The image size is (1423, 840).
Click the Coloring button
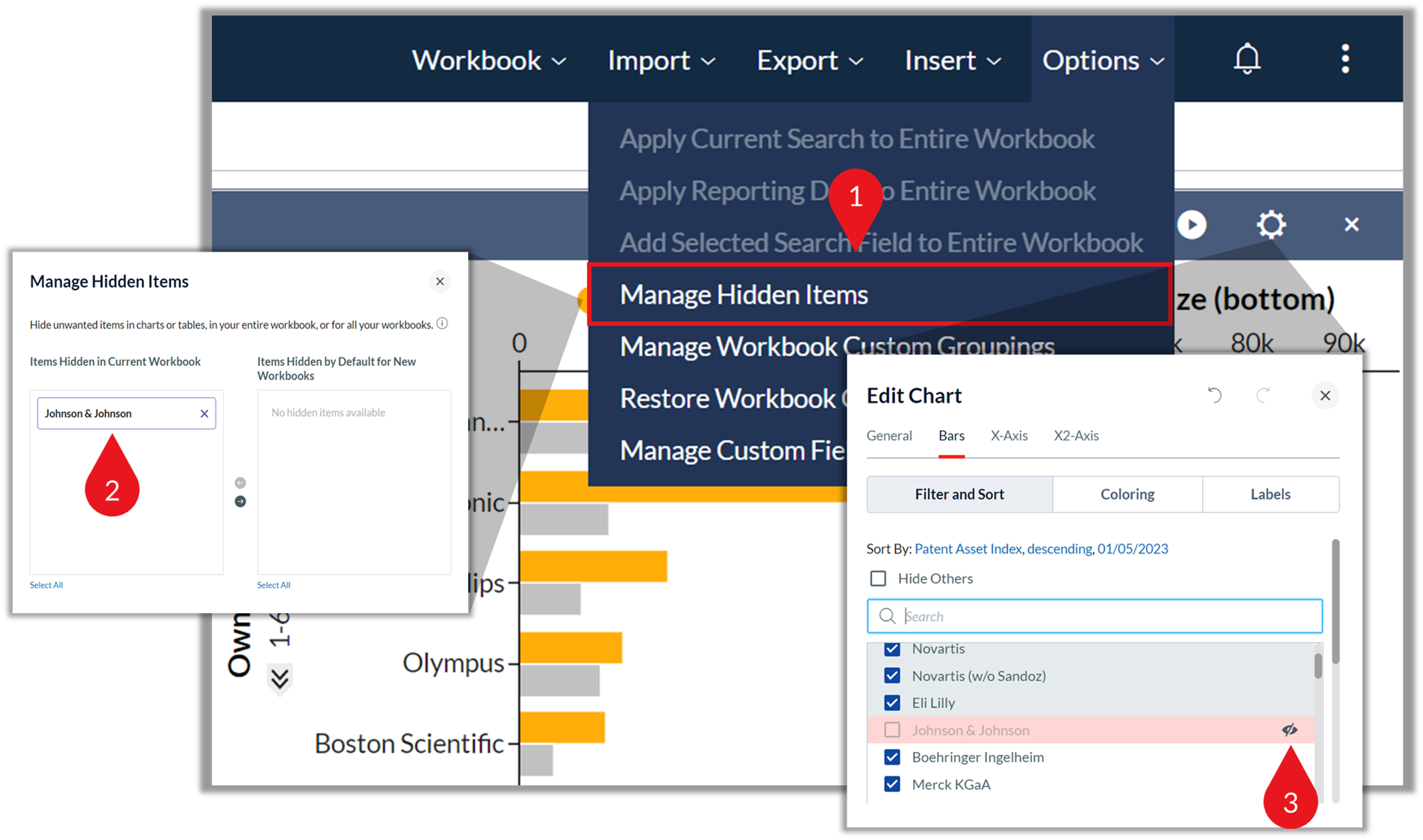coord(1127,494)
